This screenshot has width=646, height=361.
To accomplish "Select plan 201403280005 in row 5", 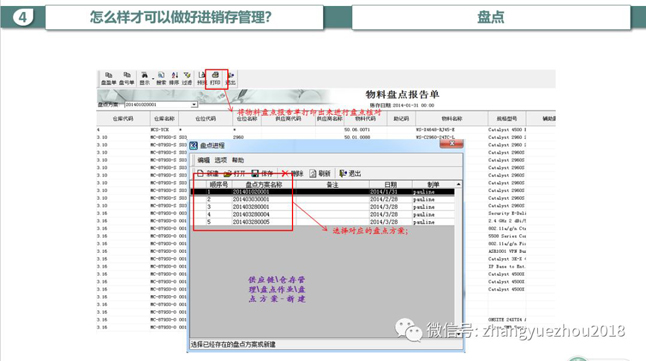I will pyautogui.click(x=251, y=222).
